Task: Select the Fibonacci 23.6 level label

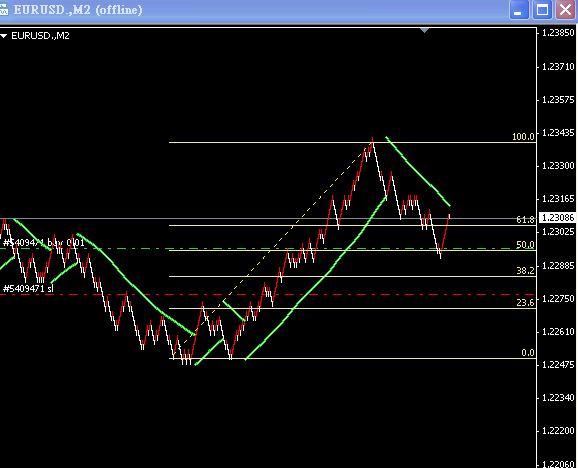Action: click(x=525, y=303)
